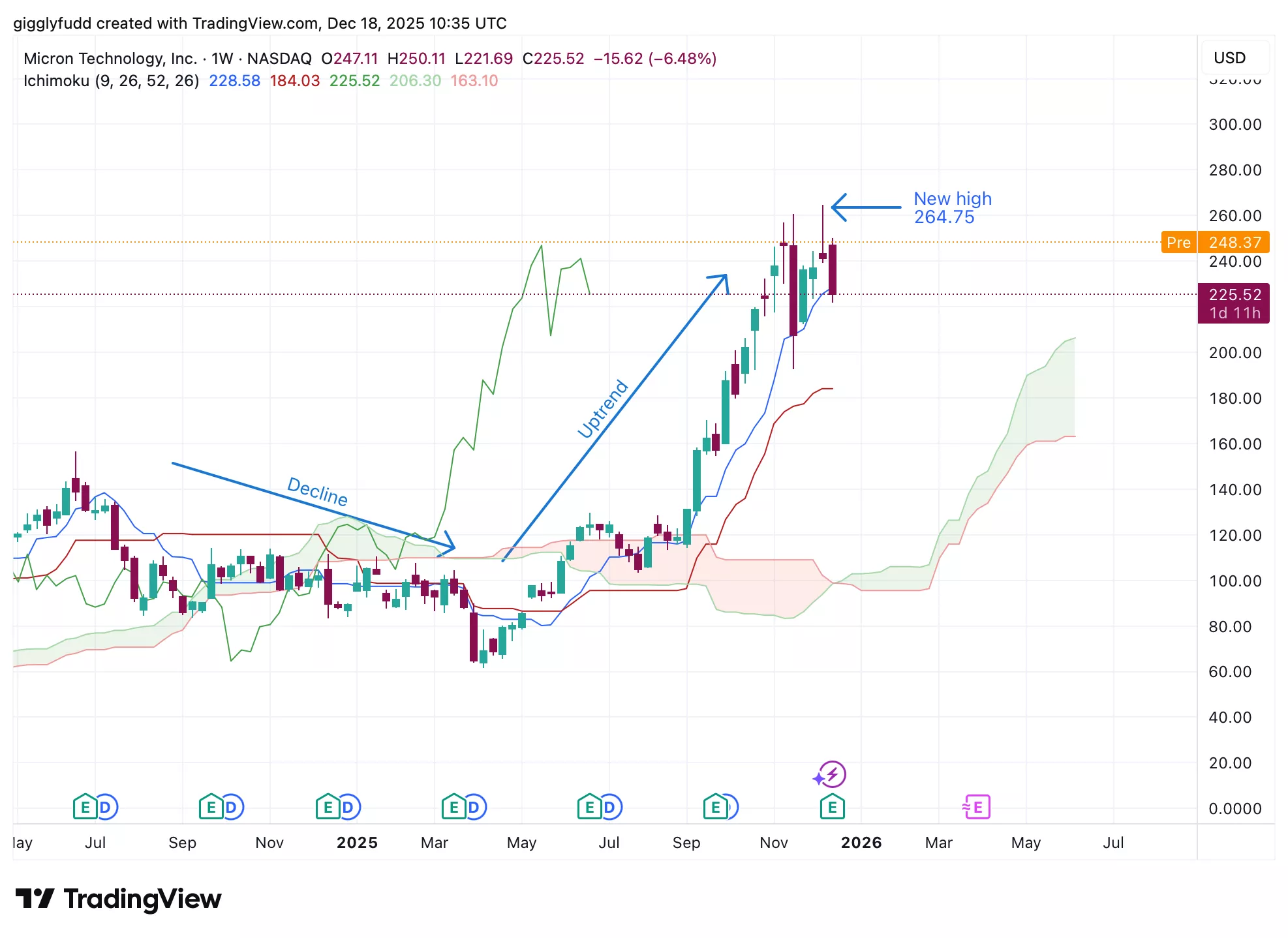Click the pink upcoming earnings E icon
The image size is (1288, 938).
[977, 808]
